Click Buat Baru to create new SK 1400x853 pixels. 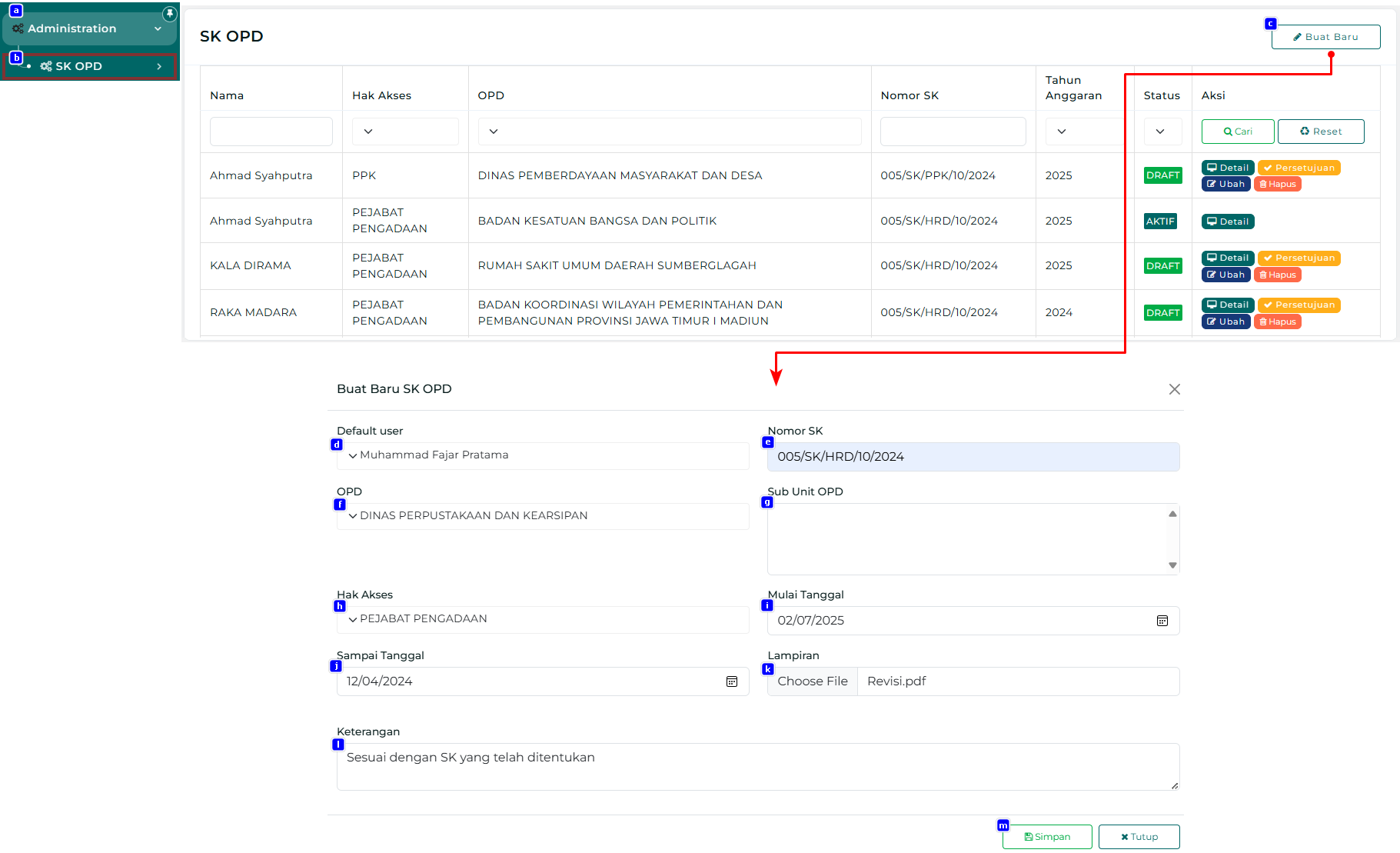click(x=1325, y=37)
